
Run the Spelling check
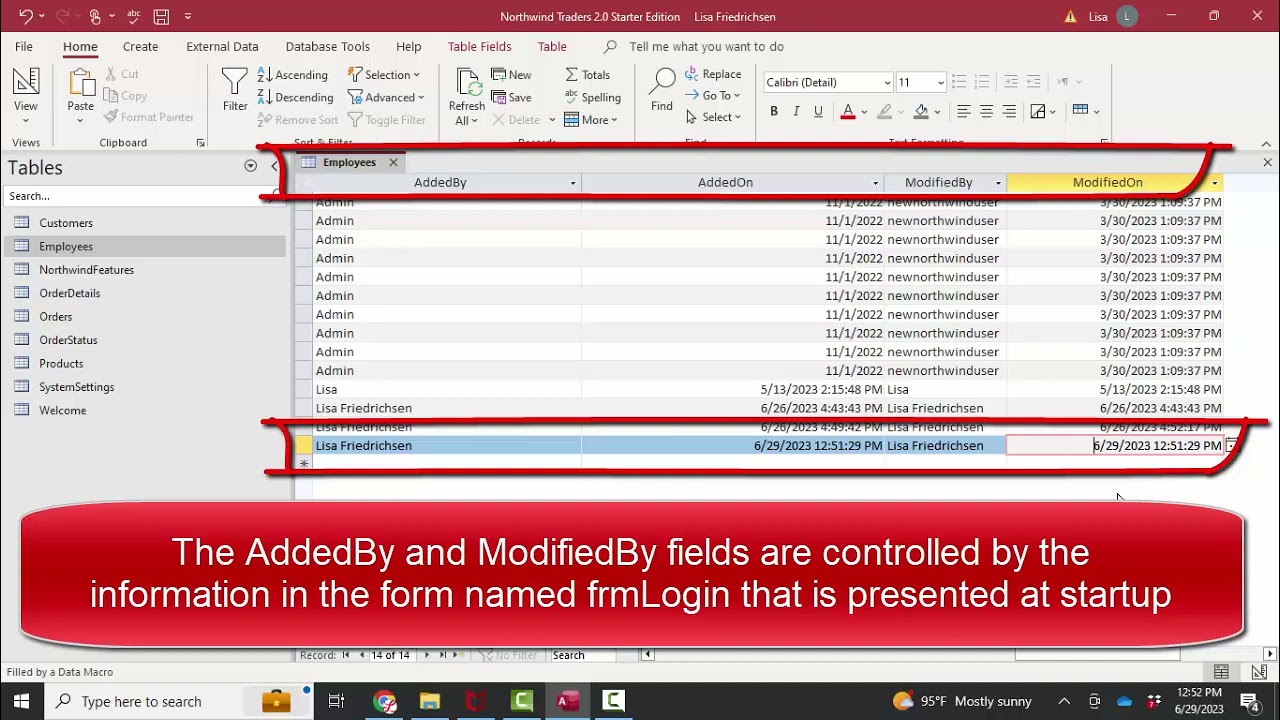pos(592,97)
